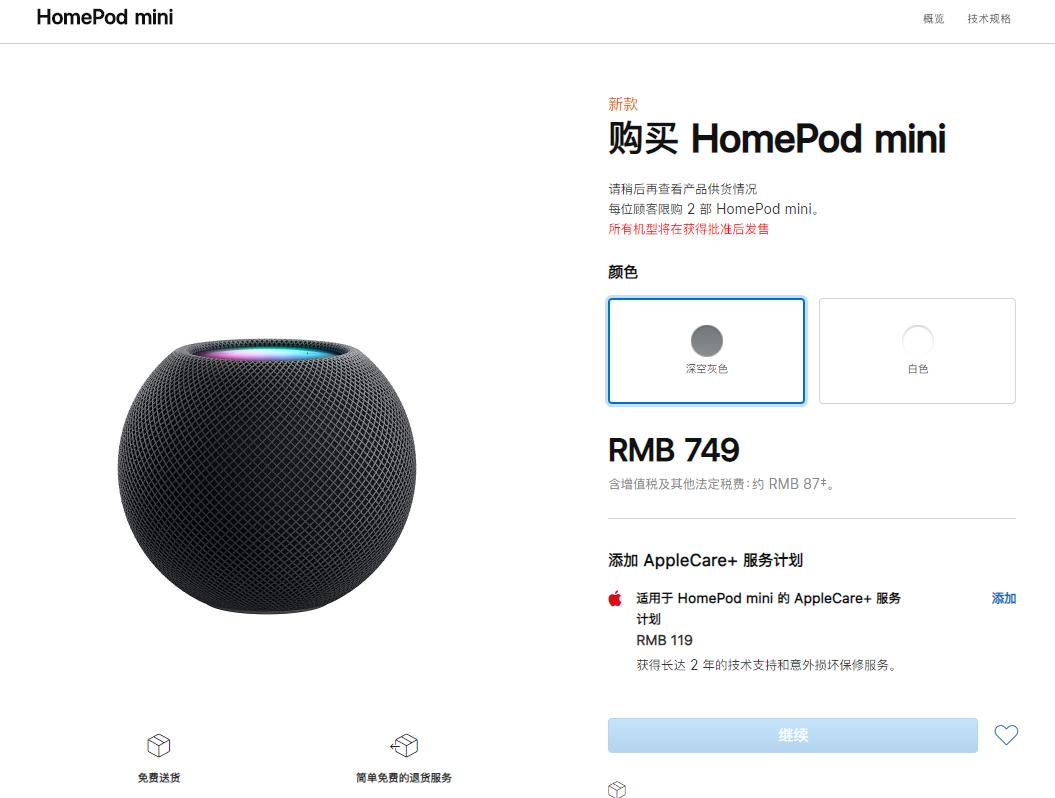The image size is (1055, 798).
Task: Open the 概览 tab
Action: (933, 19)
